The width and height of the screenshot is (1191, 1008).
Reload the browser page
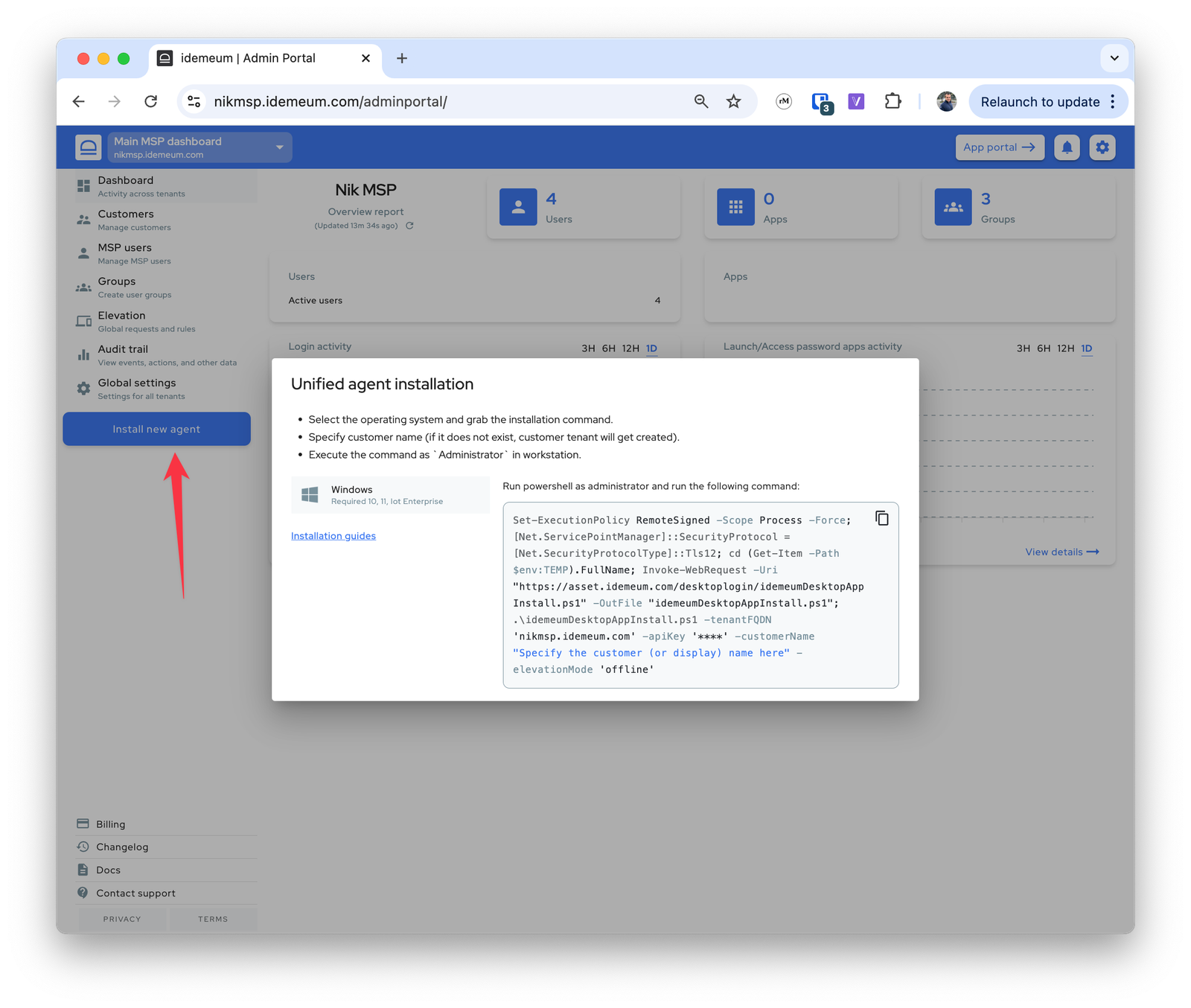(150, 101)
